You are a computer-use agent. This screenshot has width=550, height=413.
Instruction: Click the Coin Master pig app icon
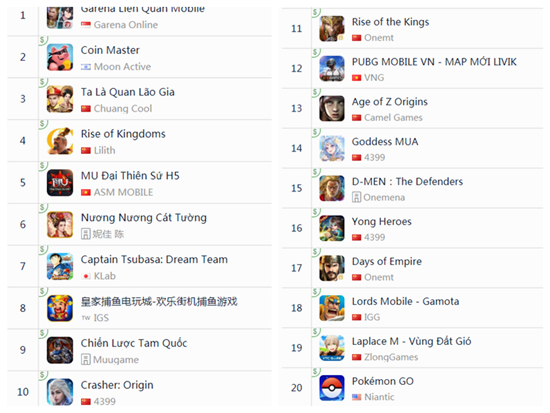(60, 57)
